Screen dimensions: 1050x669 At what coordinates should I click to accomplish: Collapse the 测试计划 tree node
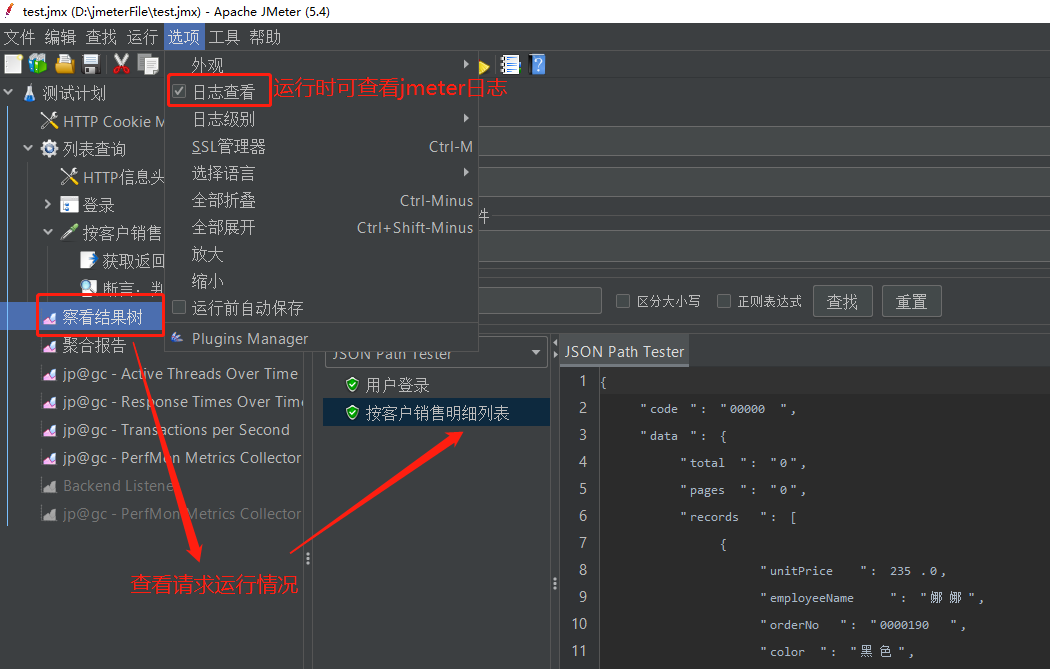click(x=9, y=92)
